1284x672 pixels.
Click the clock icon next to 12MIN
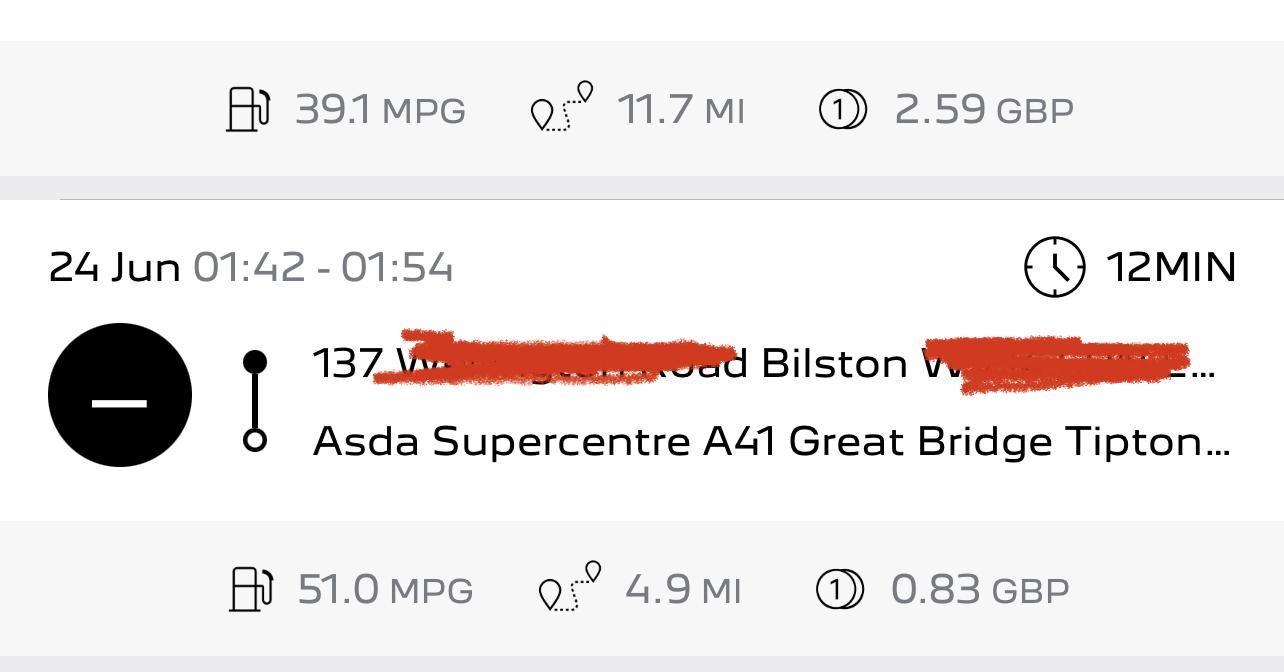(1054, 267)
